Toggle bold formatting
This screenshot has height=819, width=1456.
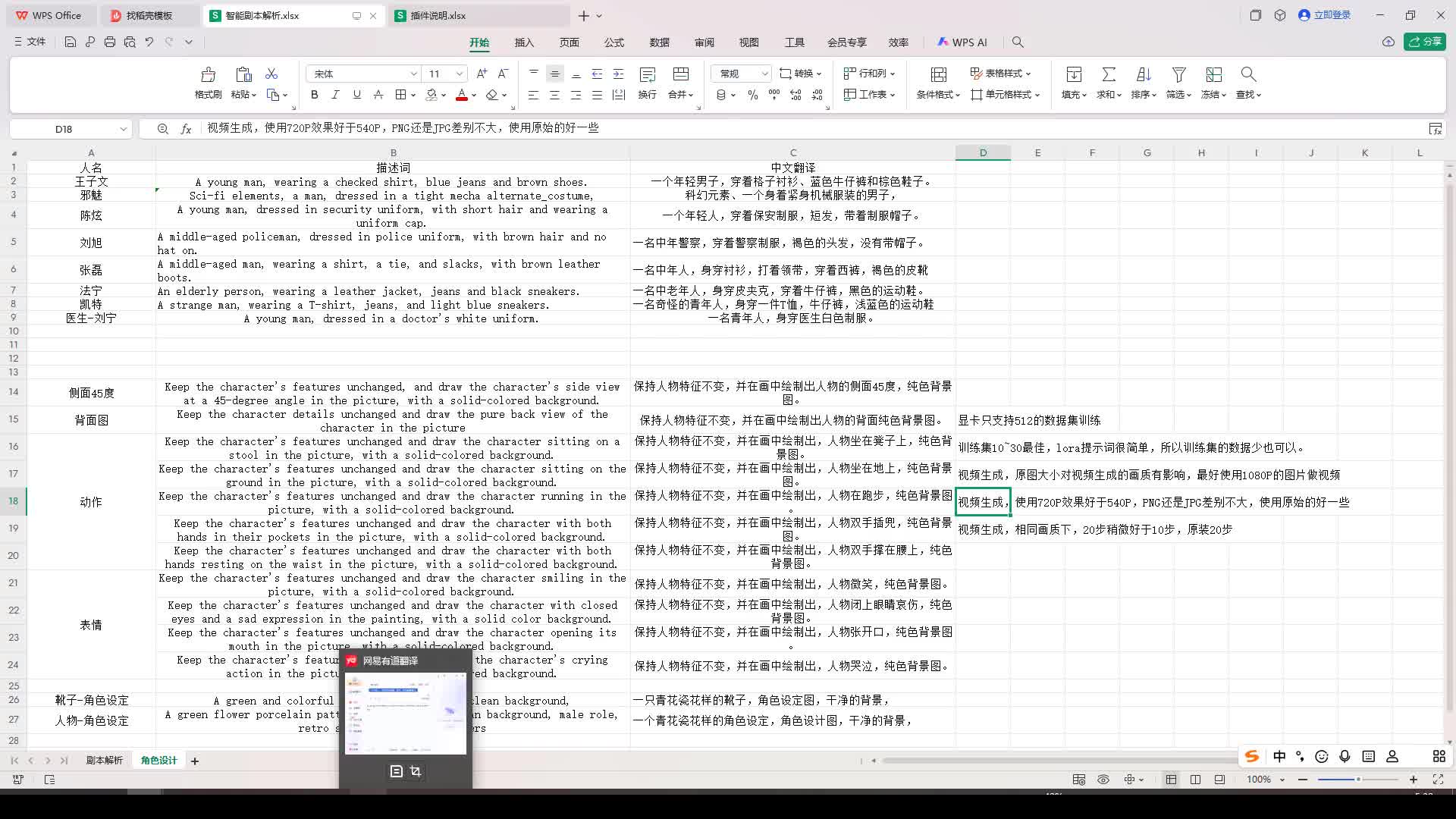pyautogui.click(x=314, y=95)
